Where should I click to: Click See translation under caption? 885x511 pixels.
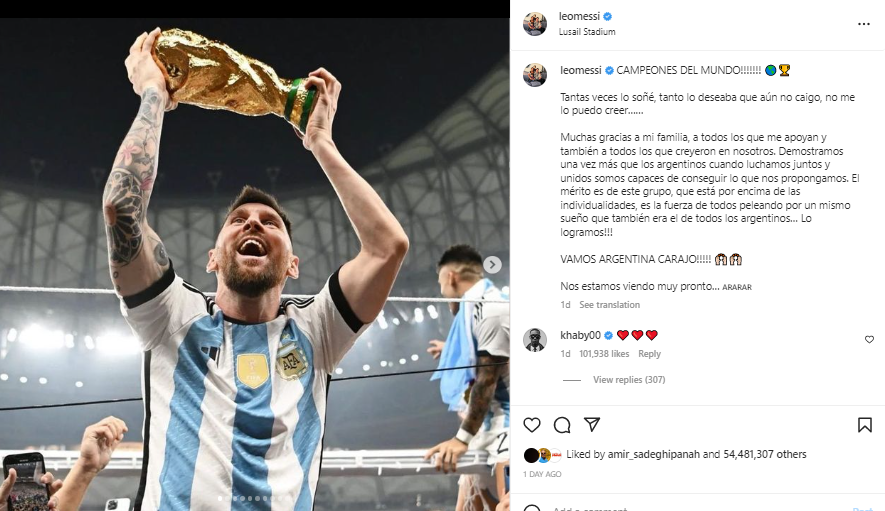(x=609, y=304)
